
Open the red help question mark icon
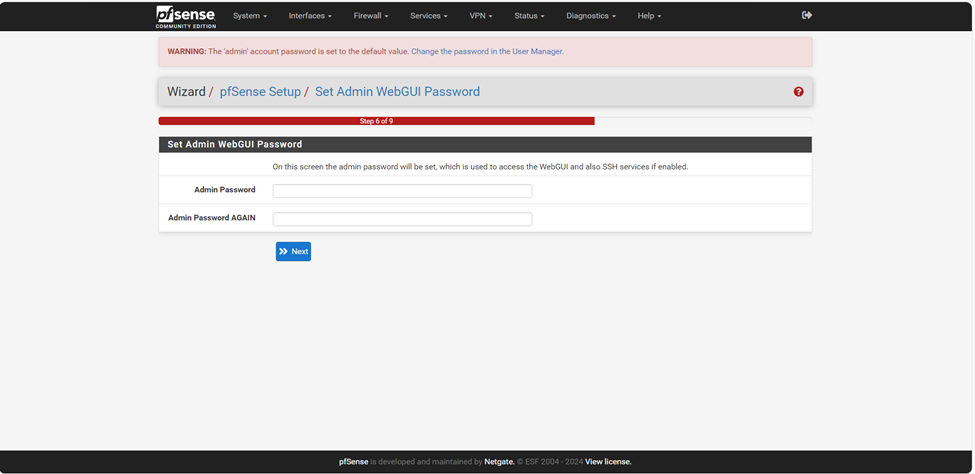798,92
